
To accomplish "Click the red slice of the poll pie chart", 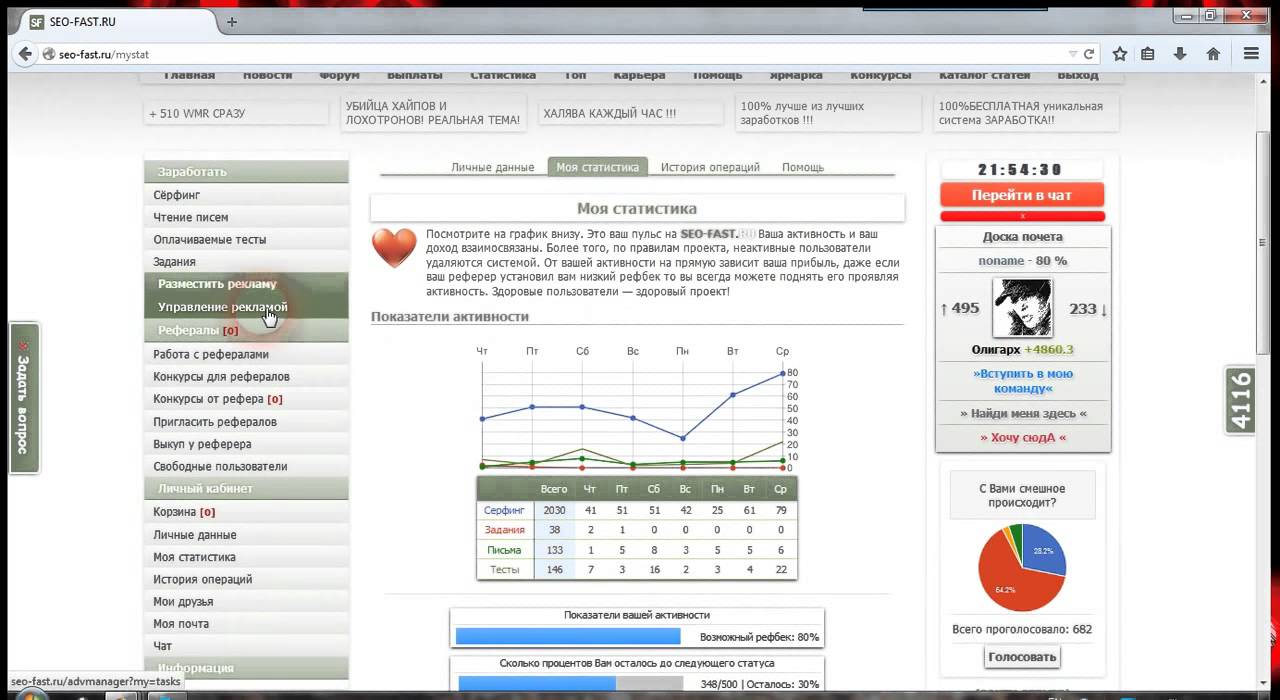I will [x=1010, y=580].
